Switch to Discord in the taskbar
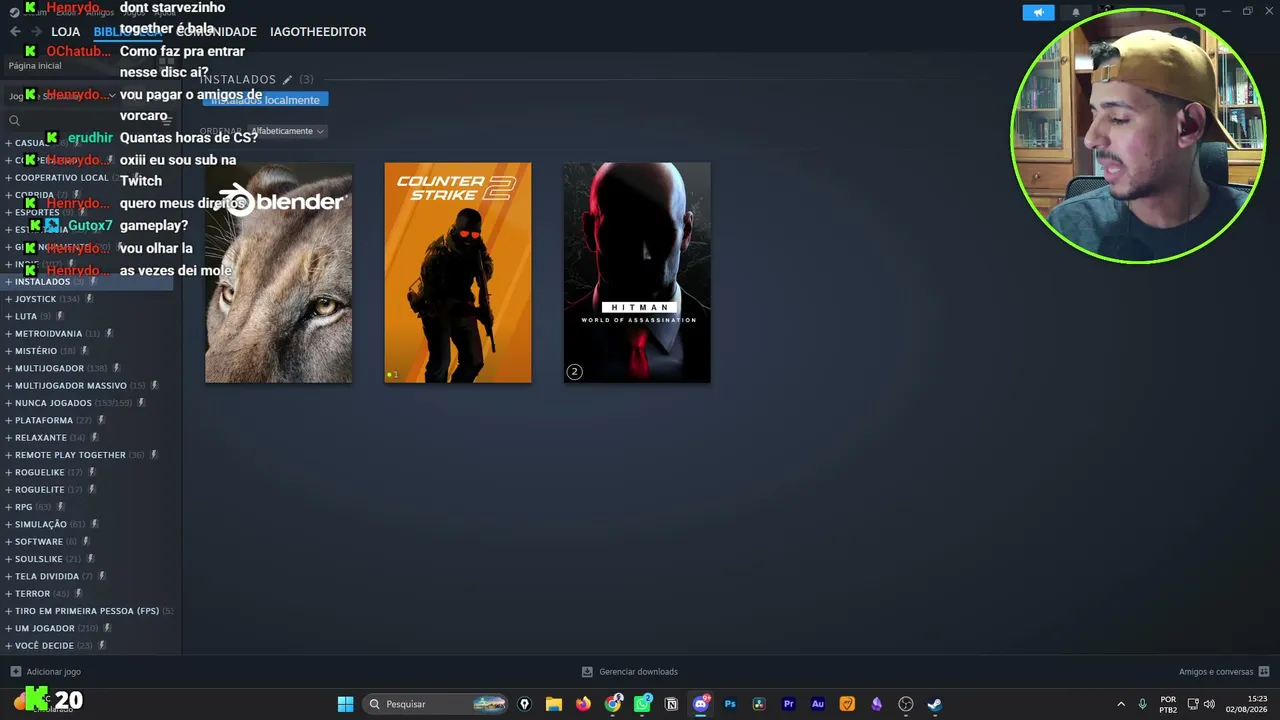 [701, 704]
